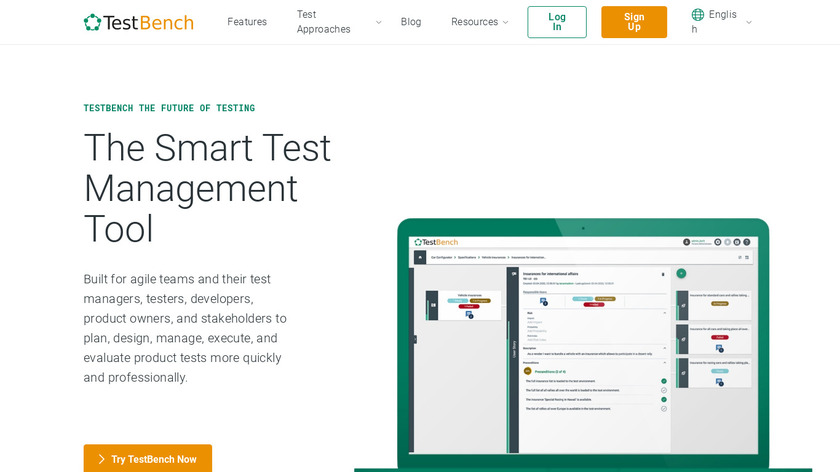Image resolution: width=840 pixels, height=472 pixels.
Task: Expand the Resources dropdown chevron
Action: [505, 23]
